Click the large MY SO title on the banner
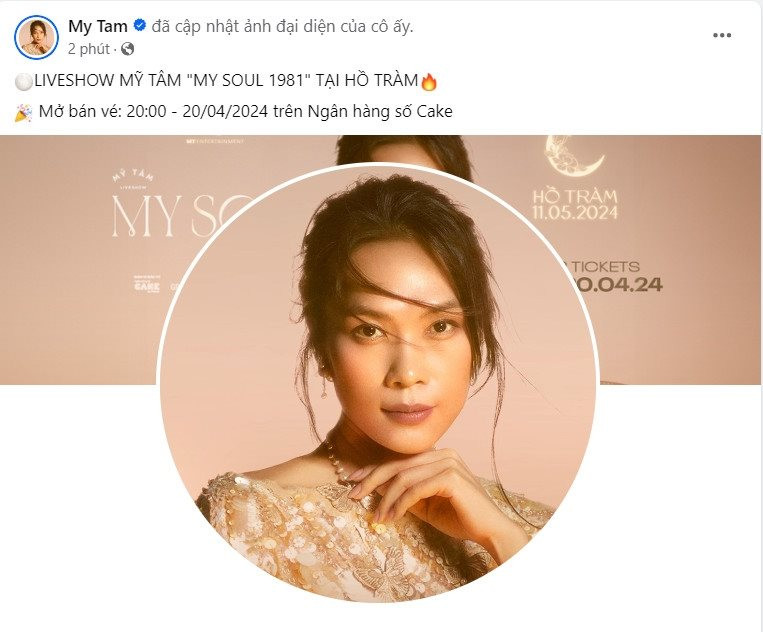Screen dimensions: 763x632 click(x=181, y=217)
